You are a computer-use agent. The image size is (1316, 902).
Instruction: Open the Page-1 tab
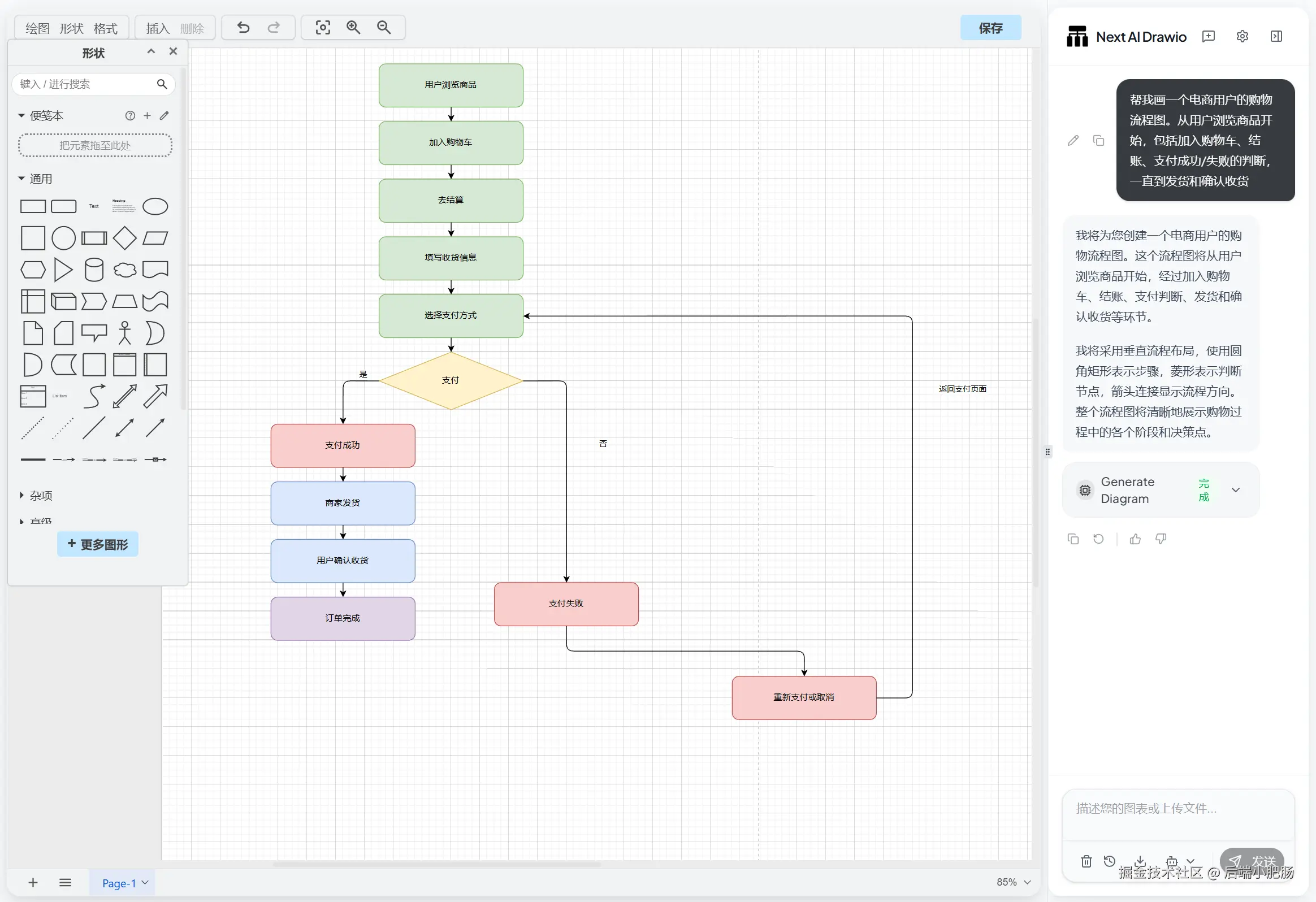(x=119, y=883)
